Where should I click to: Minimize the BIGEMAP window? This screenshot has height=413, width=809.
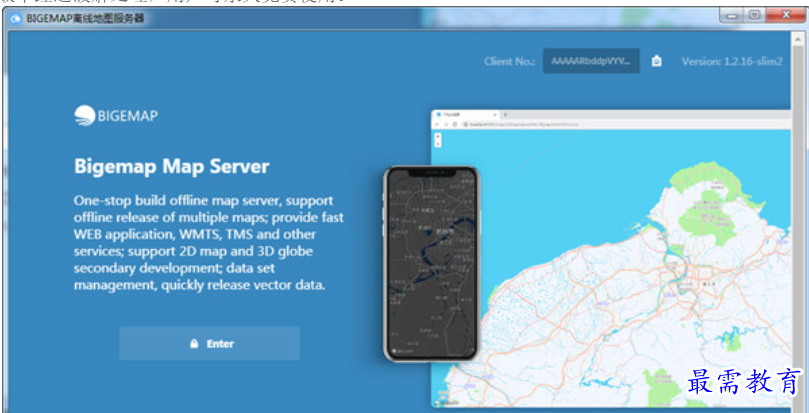731,15
